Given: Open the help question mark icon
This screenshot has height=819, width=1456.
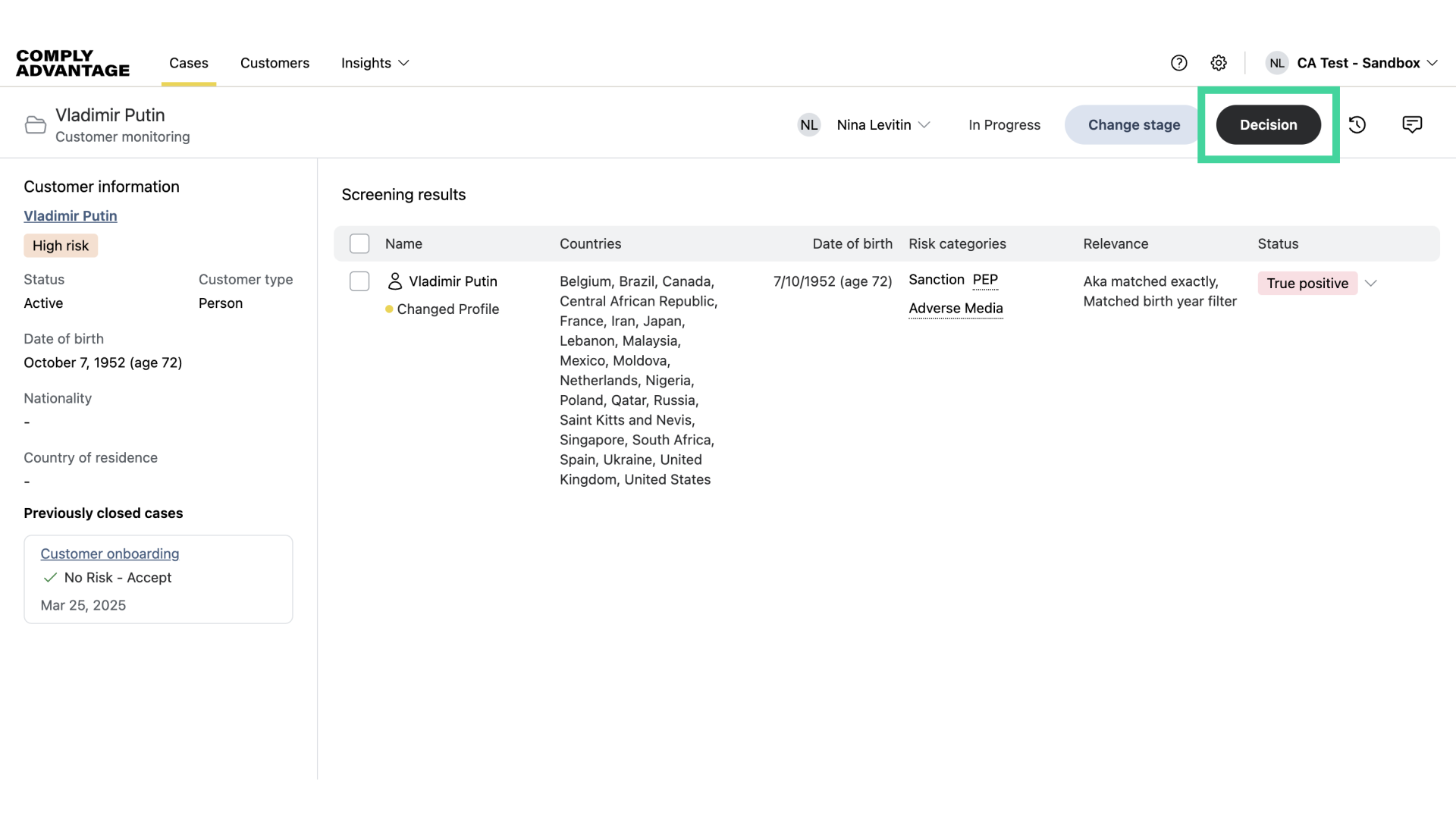Looking at the screenshot, I should [x=1178, y=63].
